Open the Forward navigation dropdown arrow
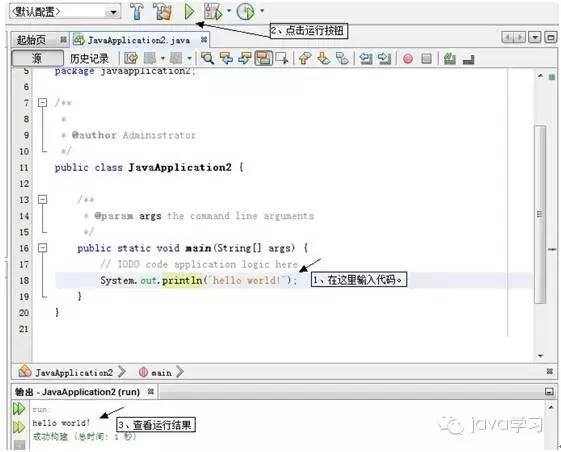Screen dimensions: 561x452 pos(189,58)
